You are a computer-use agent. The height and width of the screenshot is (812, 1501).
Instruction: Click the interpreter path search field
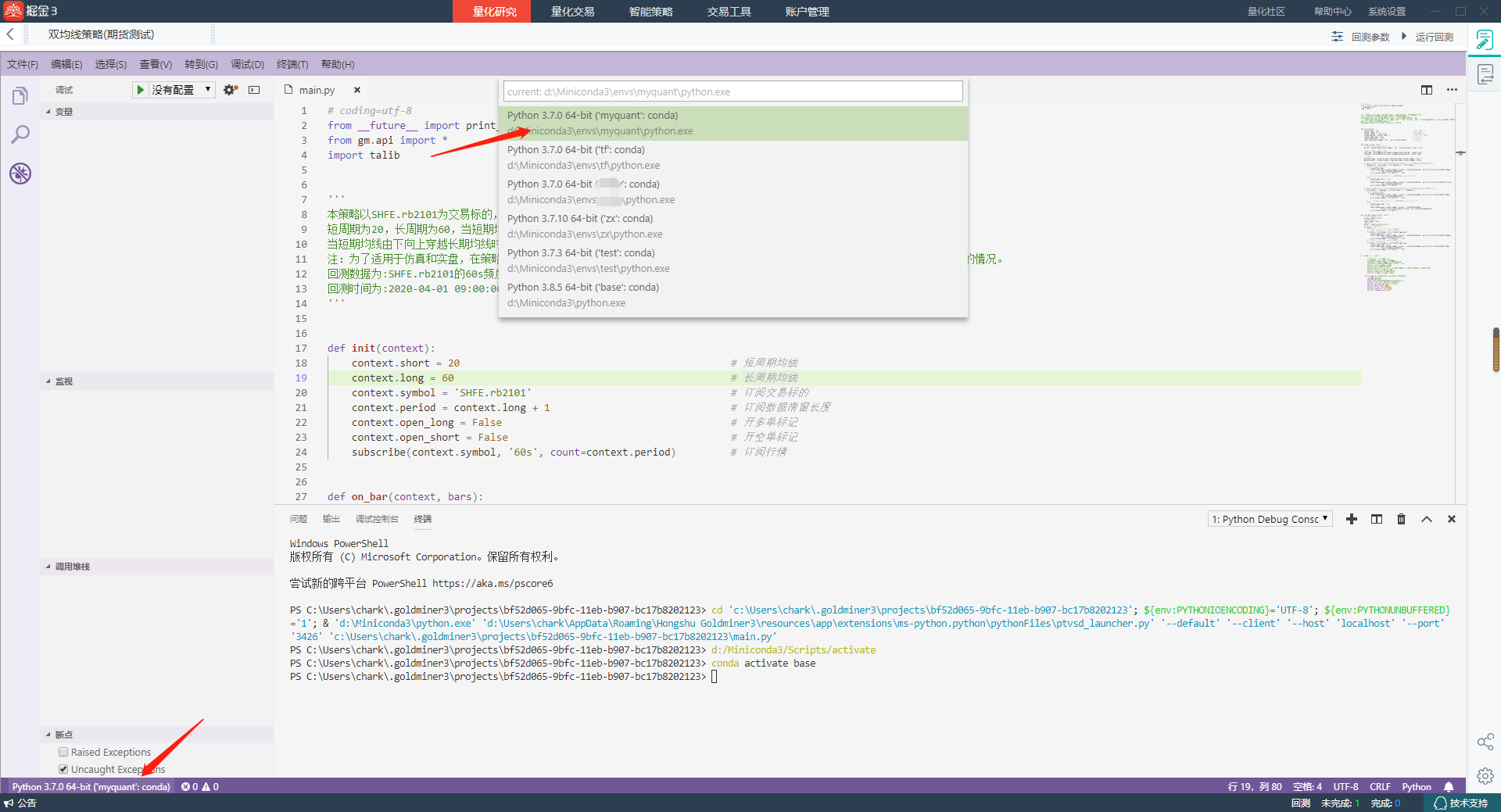pos(733,91)
